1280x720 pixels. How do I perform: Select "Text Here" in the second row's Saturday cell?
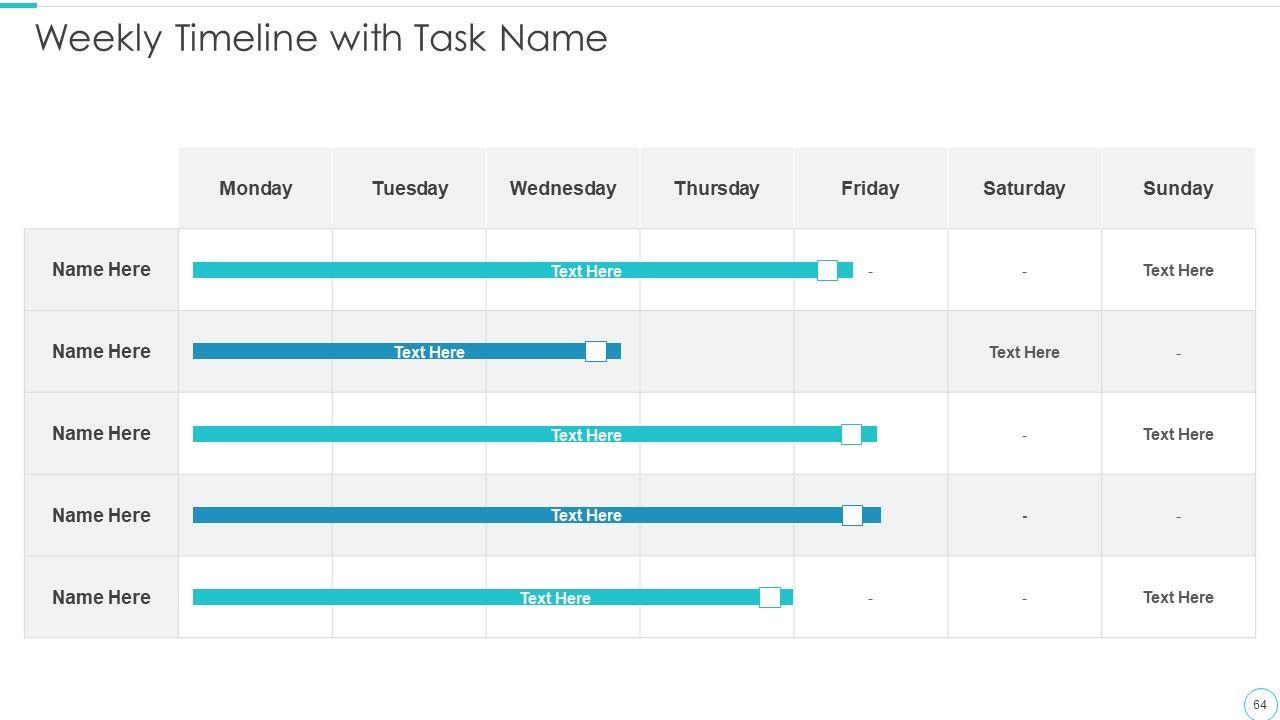point(1024,352)
